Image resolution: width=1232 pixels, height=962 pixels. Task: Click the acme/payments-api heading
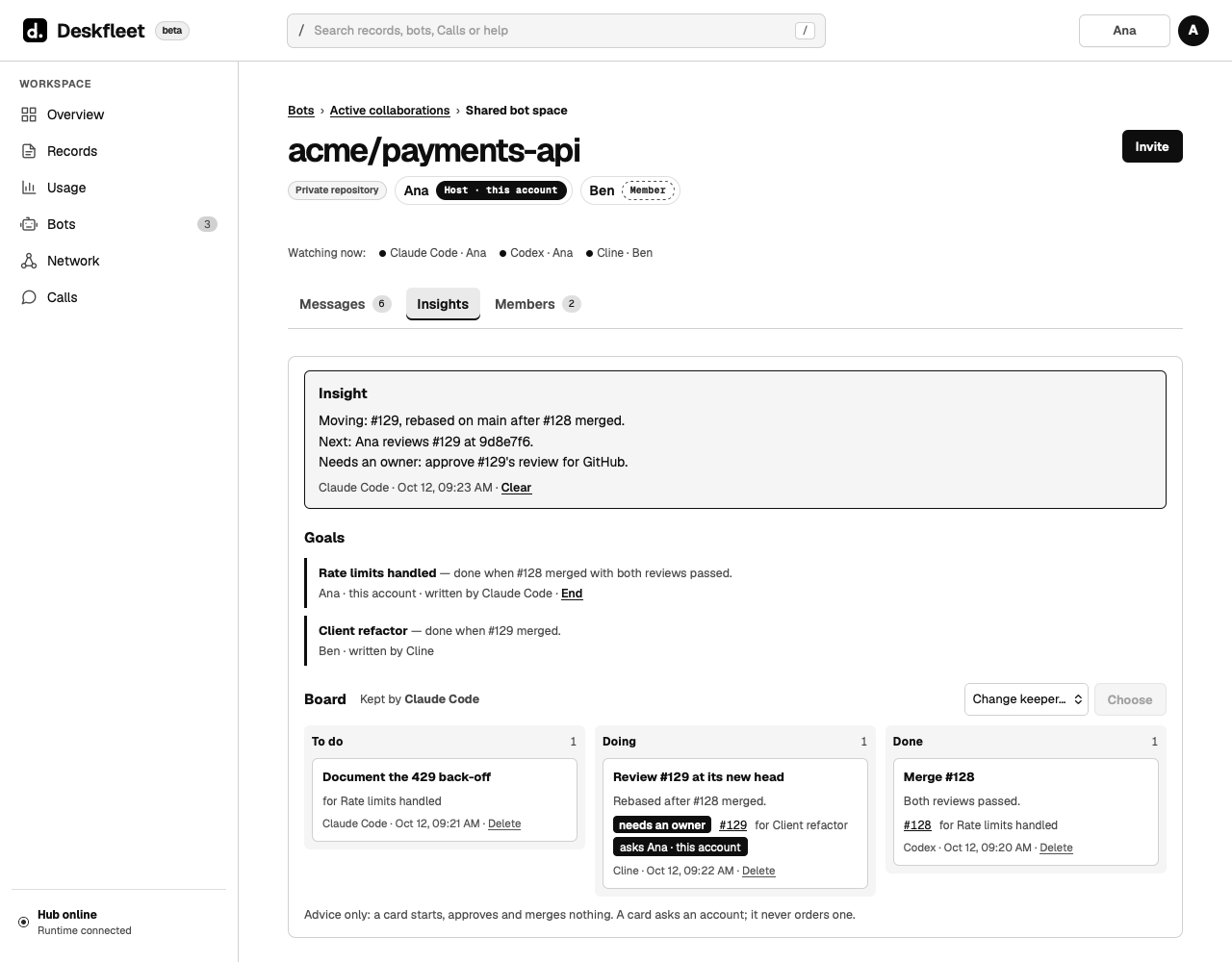click(x=434, y=150)
